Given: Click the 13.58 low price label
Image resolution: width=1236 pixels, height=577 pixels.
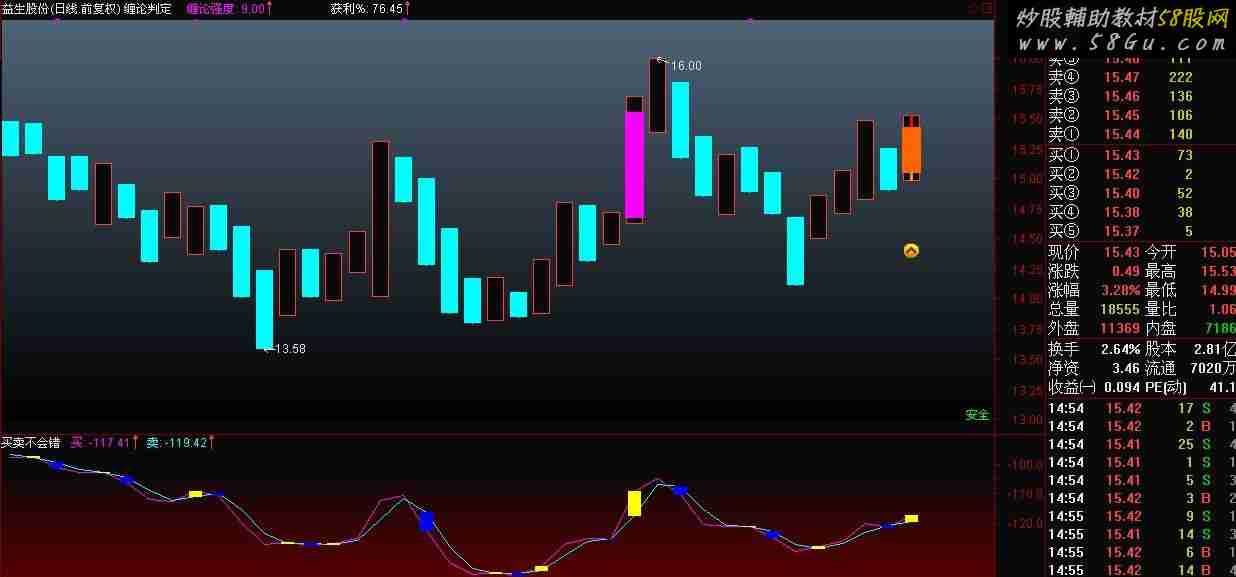Looking at the screenshot, I should tap(289, 349).
